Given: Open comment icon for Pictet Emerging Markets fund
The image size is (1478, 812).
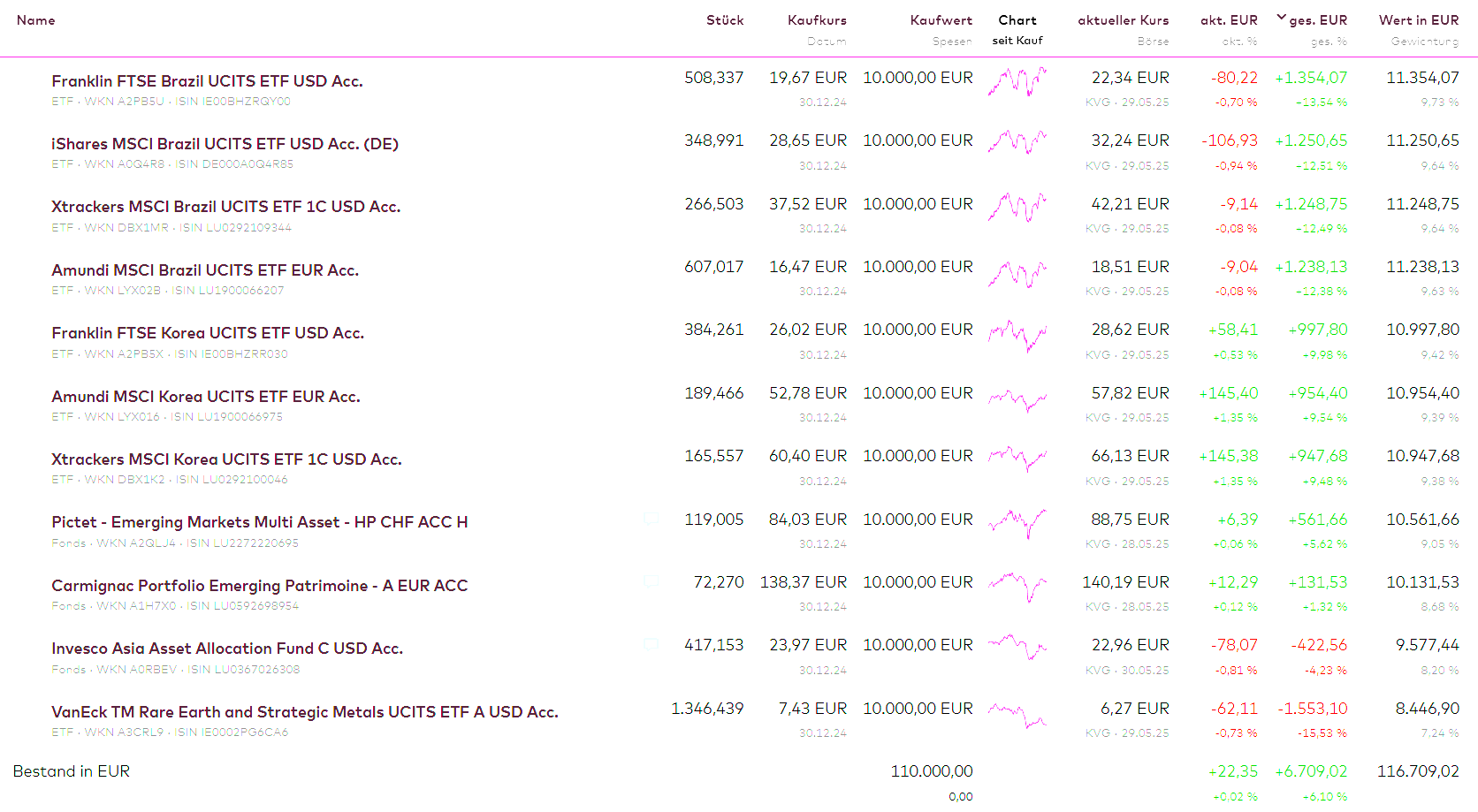Looking at the screenshot, I should pos(651,519).
